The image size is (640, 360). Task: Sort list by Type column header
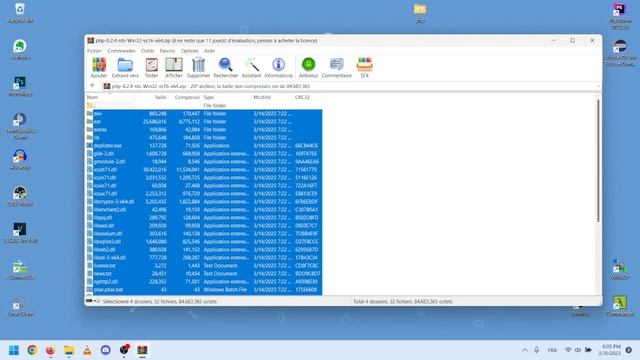pyautogui.click(x=227, y=97)
